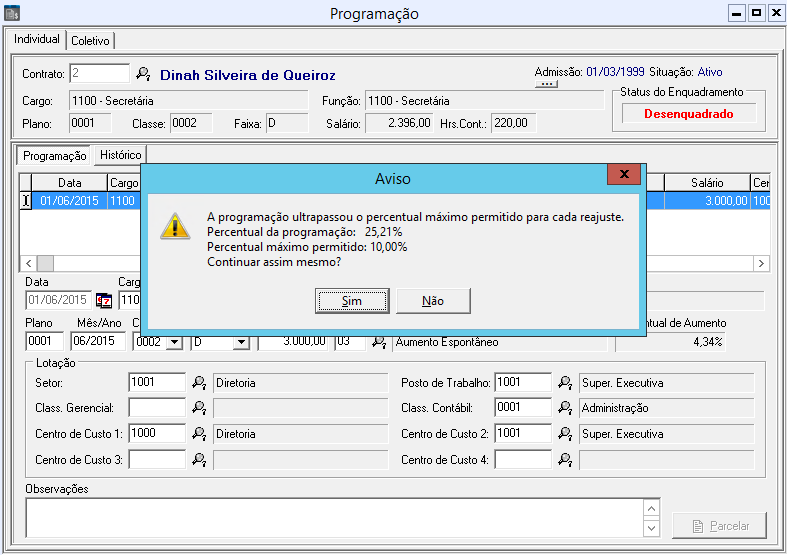Viewport: 787px width, 555px height.
Task: Click inside the Observações text area
Action: coord(334,518)
